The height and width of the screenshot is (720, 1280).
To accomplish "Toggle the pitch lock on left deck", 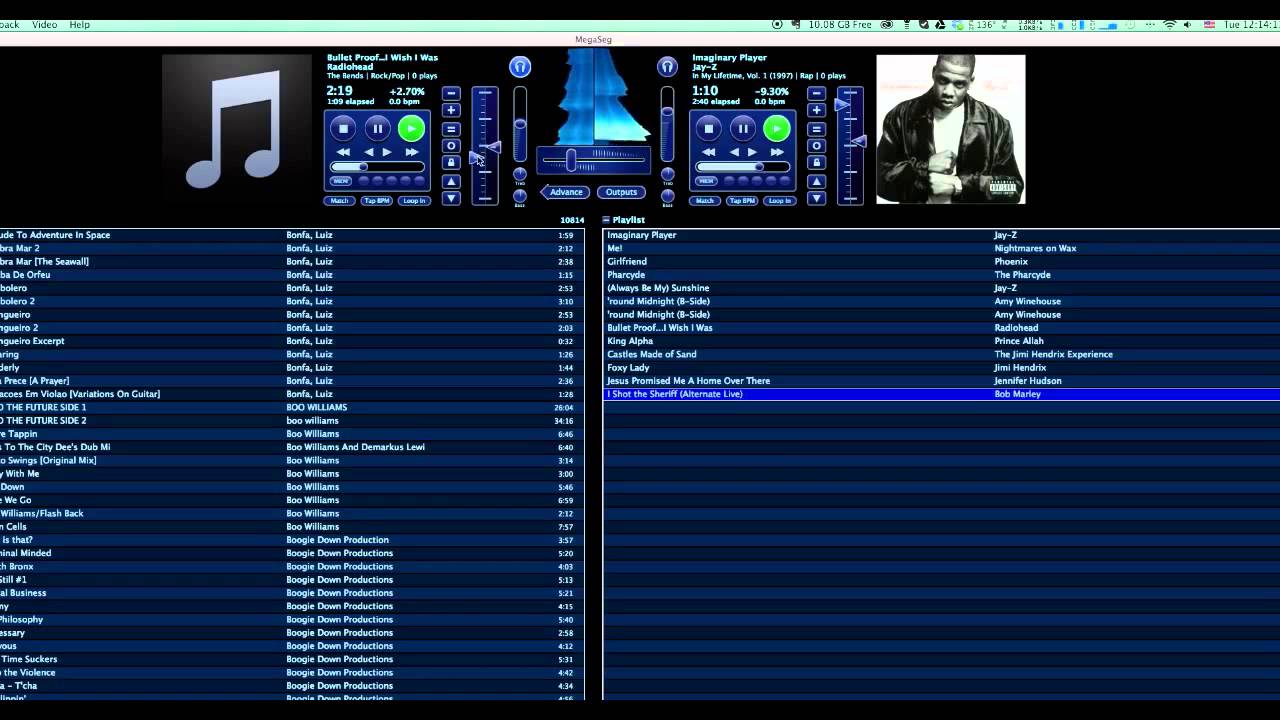I will point(451,162).
